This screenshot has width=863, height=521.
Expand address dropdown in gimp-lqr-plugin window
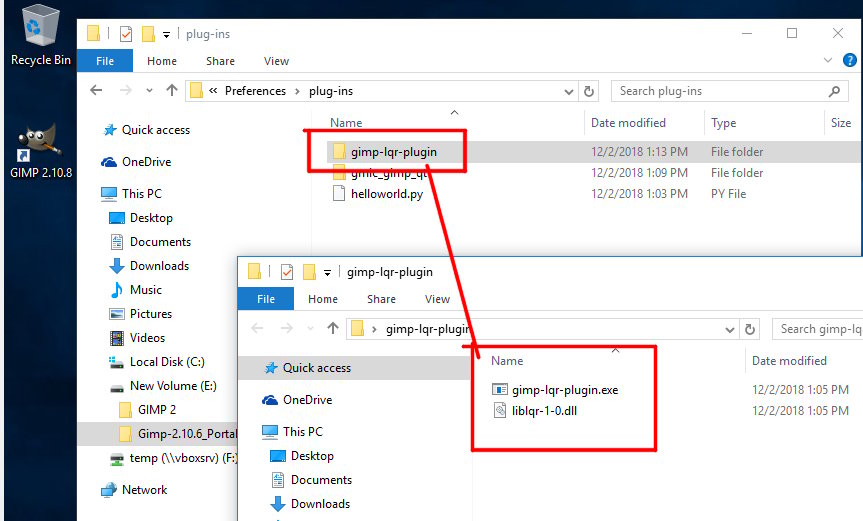click(730, 330)
